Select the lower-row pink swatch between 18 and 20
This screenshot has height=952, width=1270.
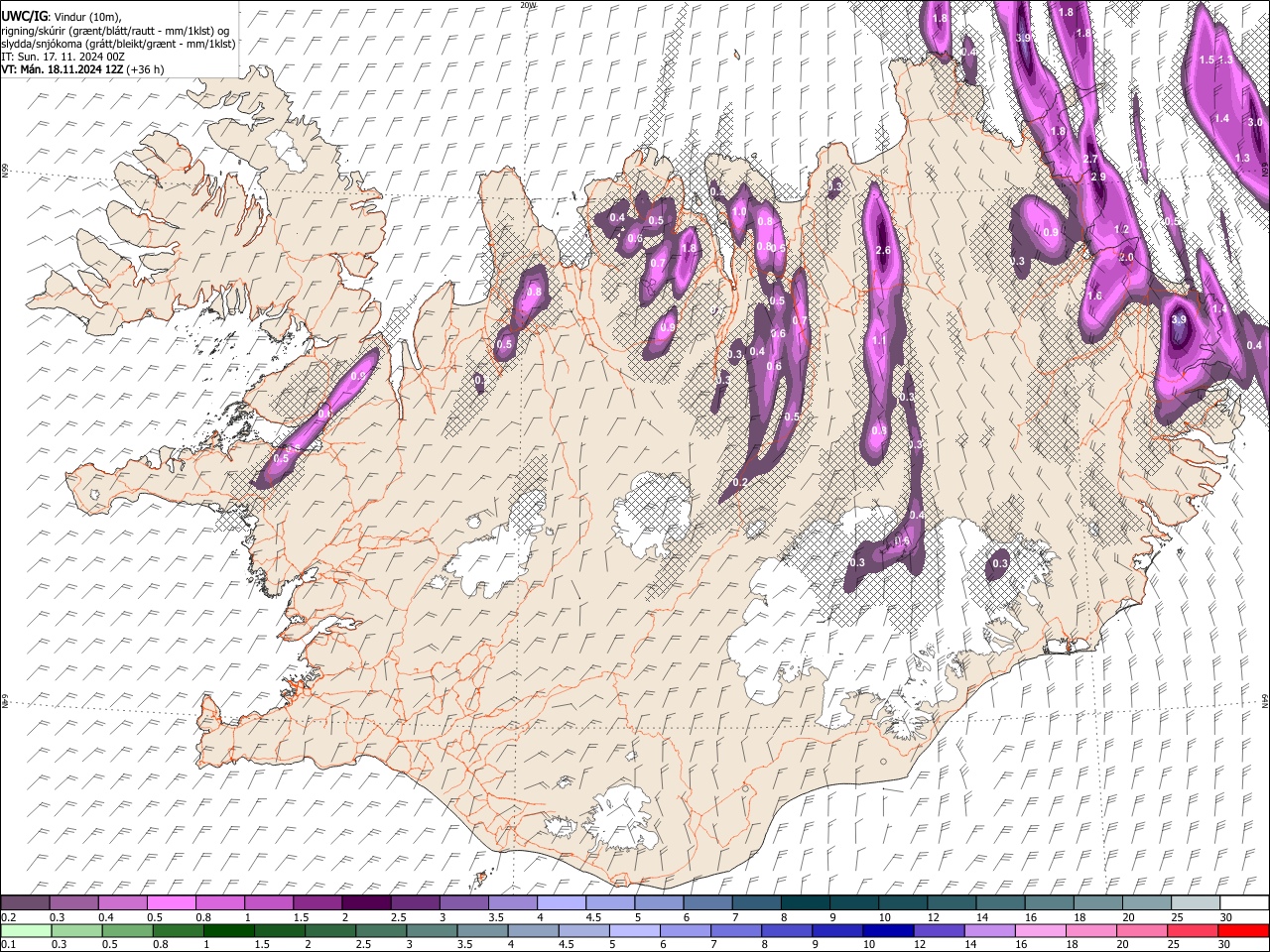click(1090, 930)
